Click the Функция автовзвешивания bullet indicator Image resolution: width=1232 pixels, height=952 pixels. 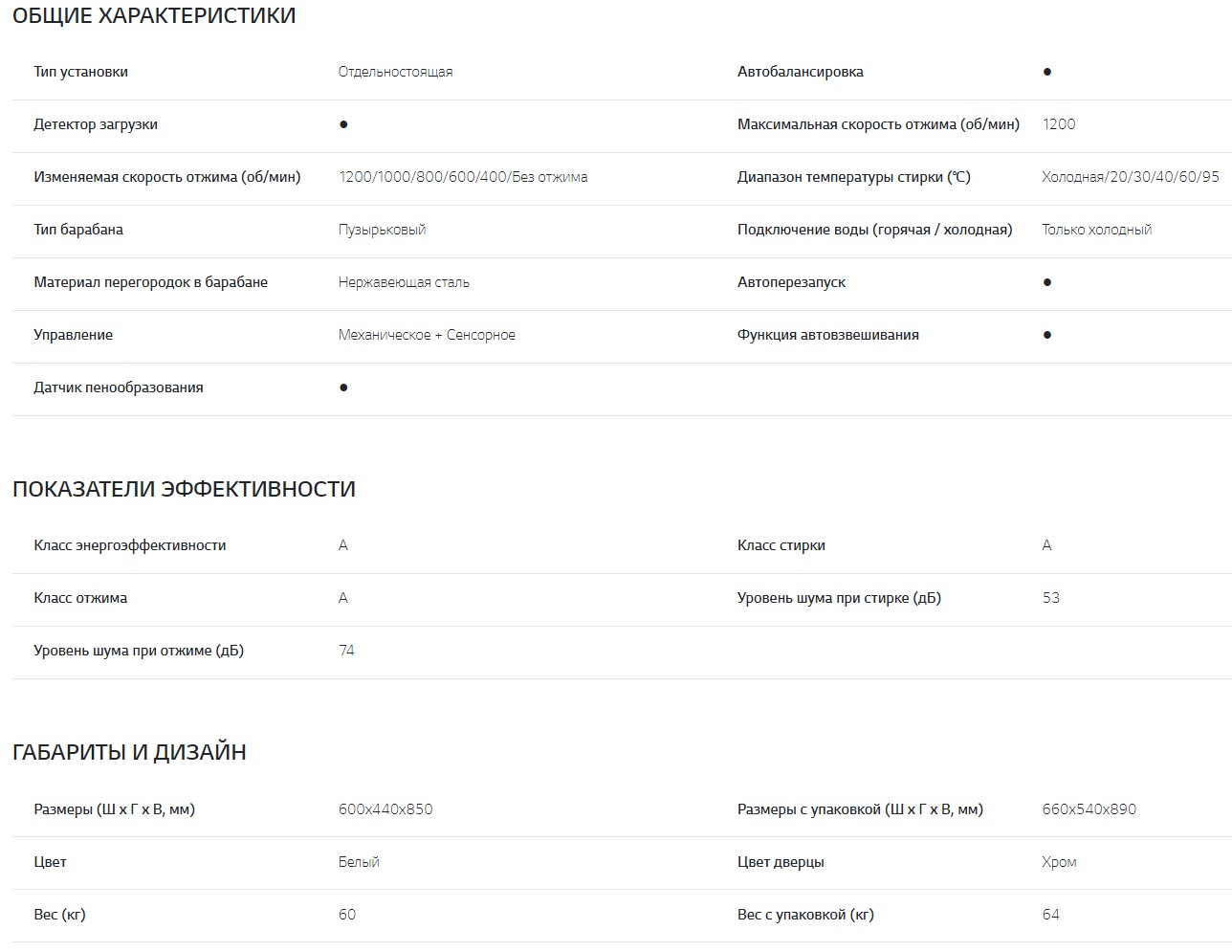click(x=1047, y=335)
